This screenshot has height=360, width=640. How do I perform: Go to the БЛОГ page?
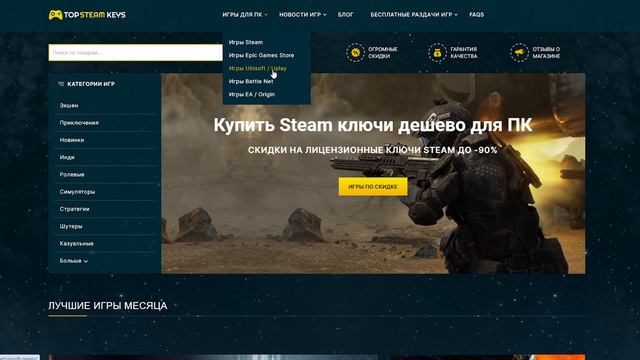pos(345,15)
